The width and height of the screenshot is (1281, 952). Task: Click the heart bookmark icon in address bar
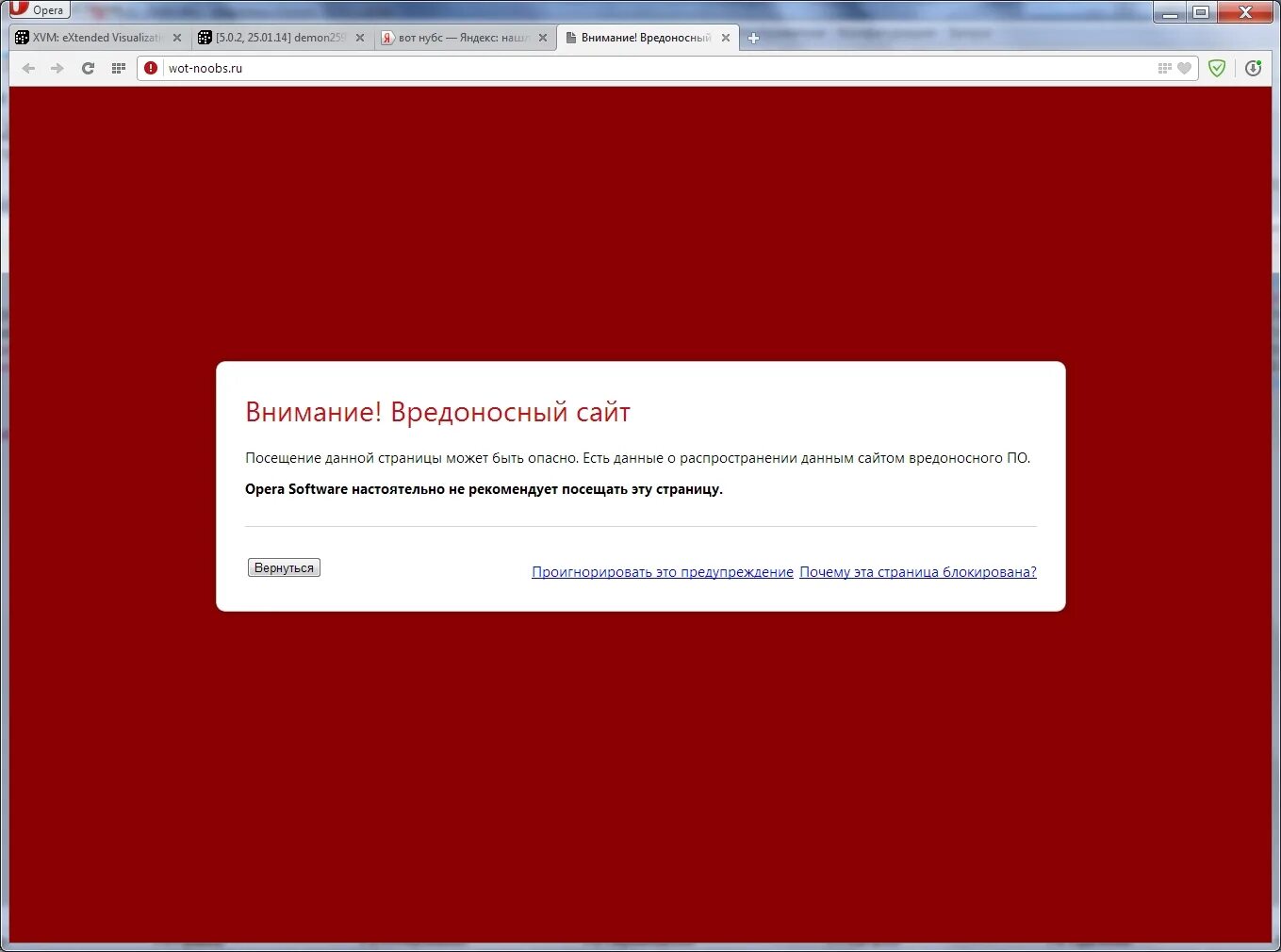click(x=1185, y=68)
